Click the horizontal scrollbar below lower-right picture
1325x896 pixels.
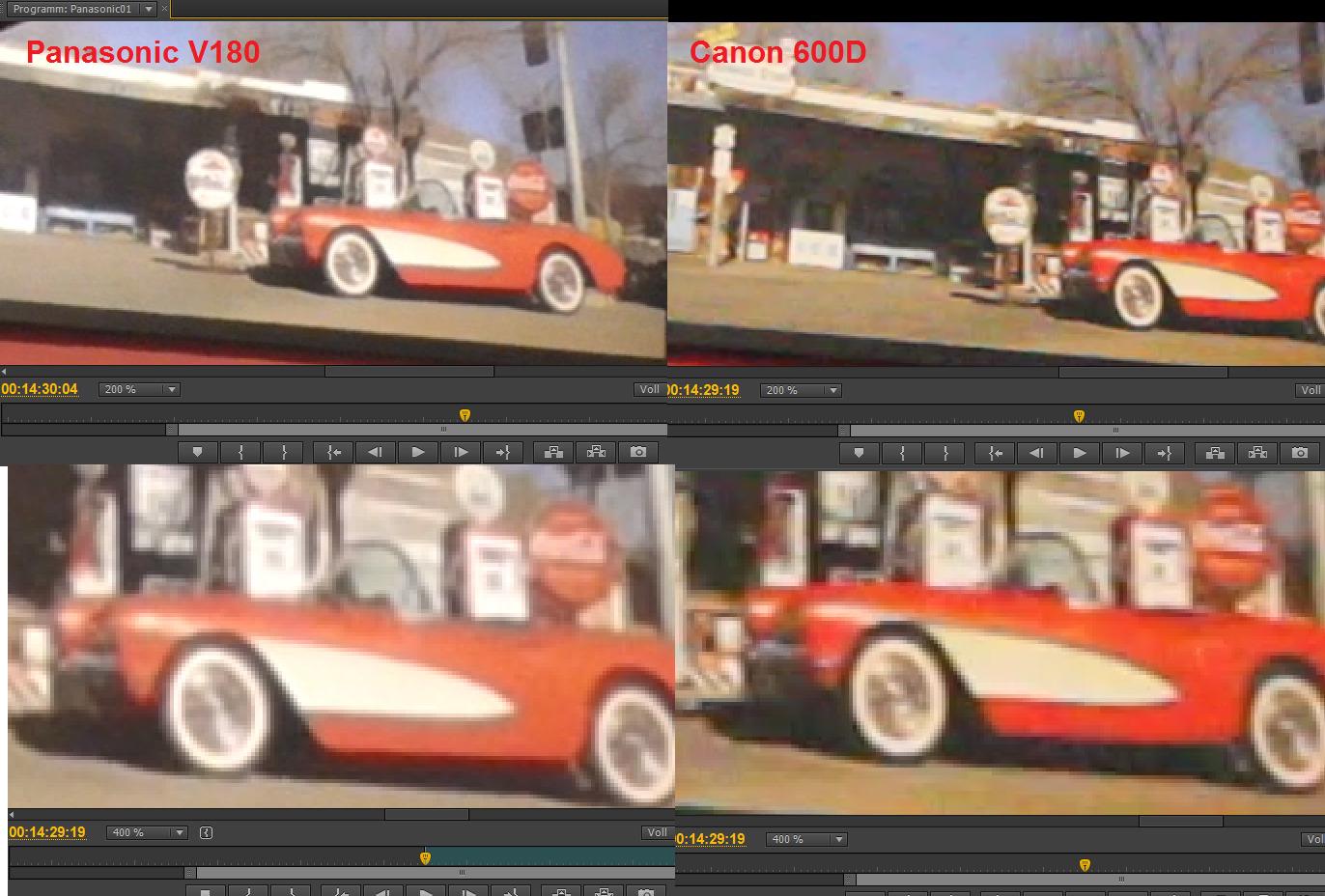pyautogui.click(x=1181, y=822)
